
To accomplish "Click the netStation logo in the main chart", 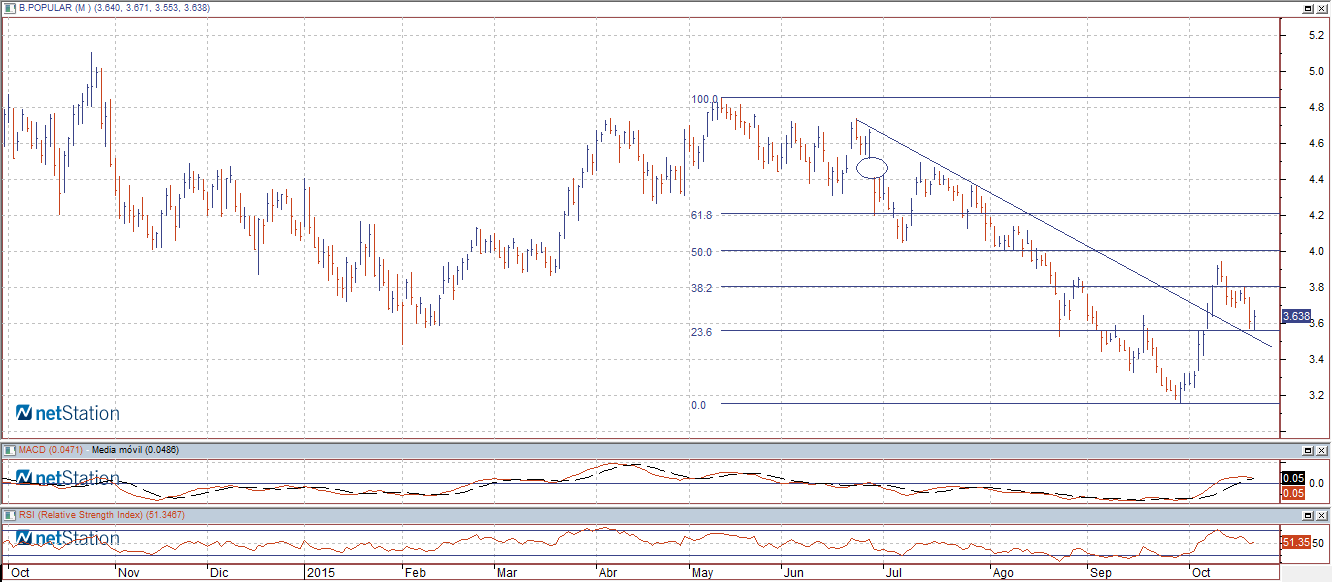I will click(x=68, y=413).
